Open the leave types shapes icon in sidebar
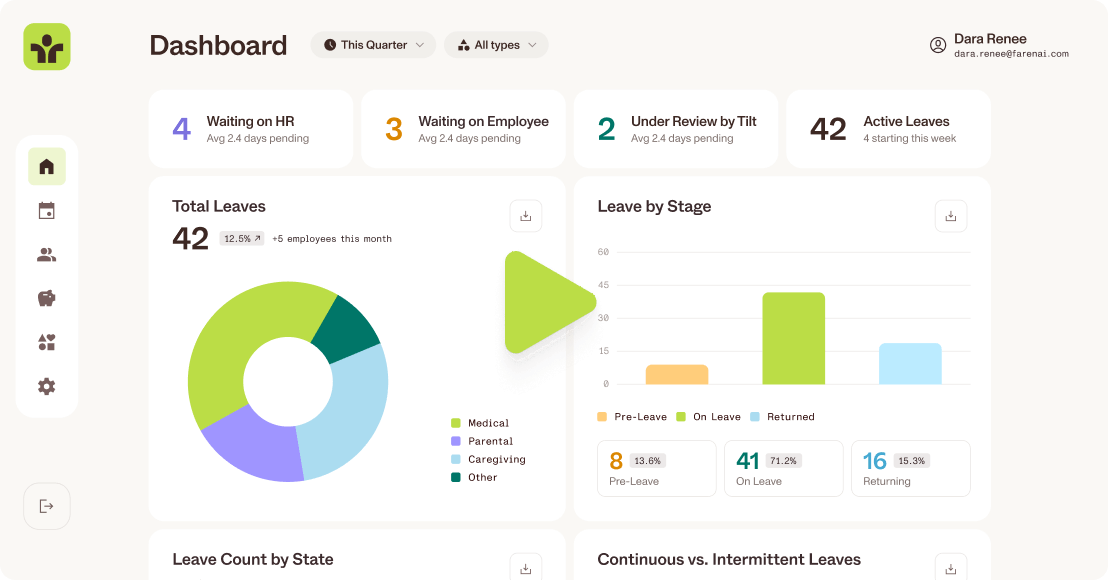 [46, 342]
